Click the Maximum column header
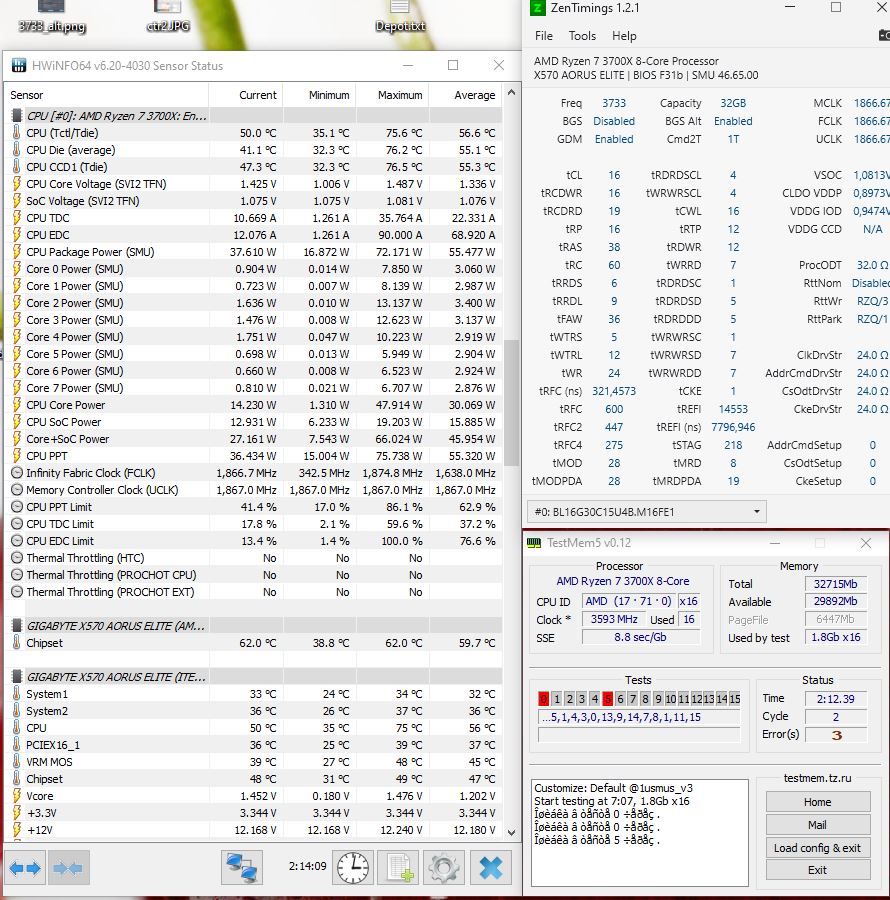This screenshot has width=890, height=900. tap(392, 95)
